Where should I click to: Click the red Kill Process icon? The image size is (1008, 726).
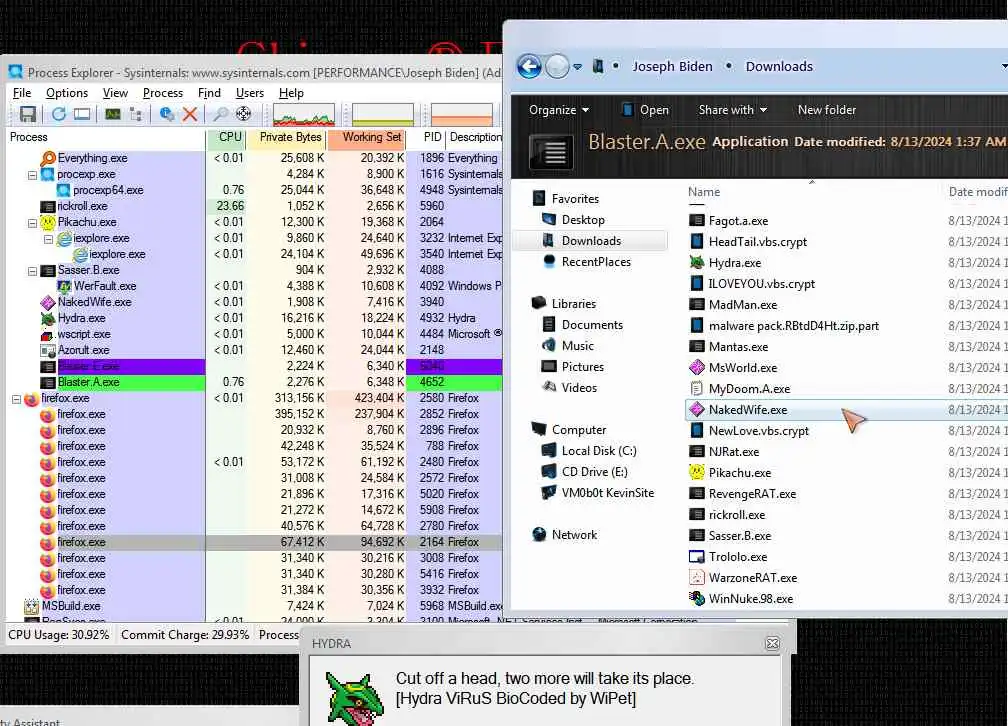[x=190, y=114]
